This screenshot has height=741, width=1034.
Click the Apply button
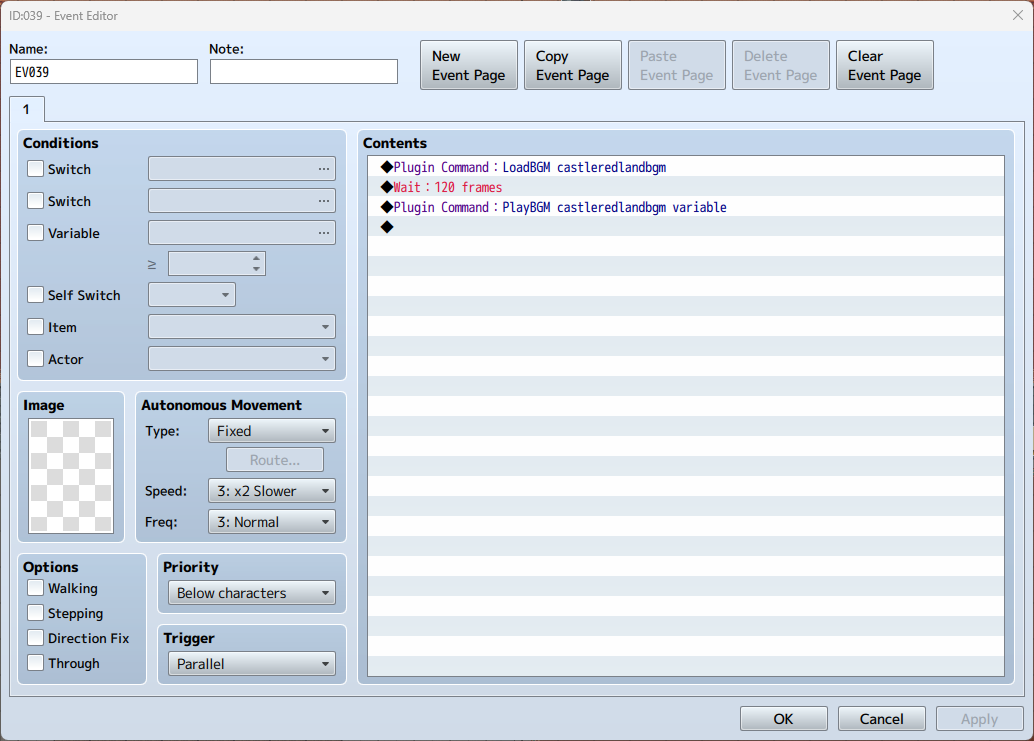pyautogui.click(x=979, y=719)
